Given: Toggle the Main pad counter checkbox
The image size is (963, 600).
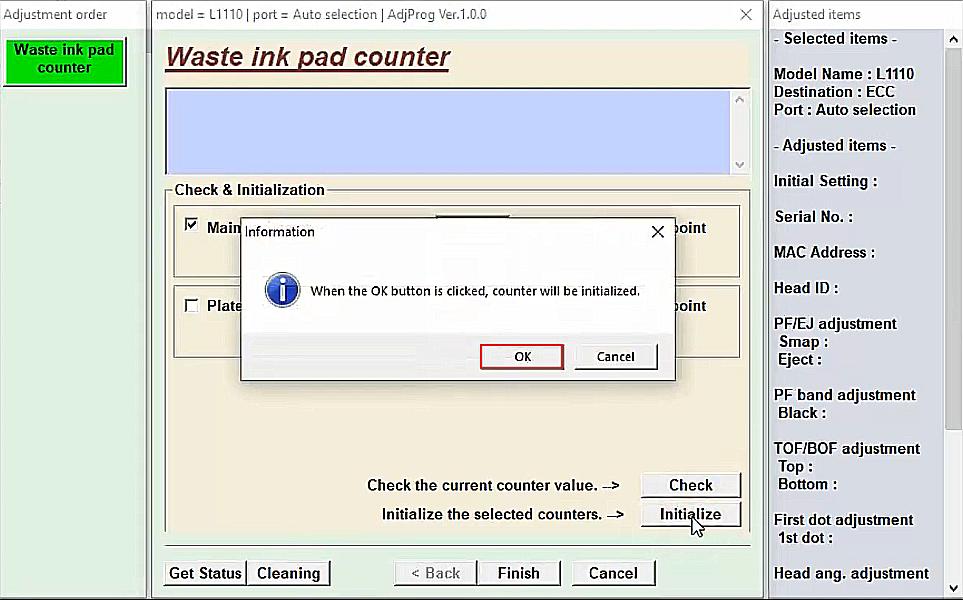Looking at the screenshot, I should (x=192, y=226).
